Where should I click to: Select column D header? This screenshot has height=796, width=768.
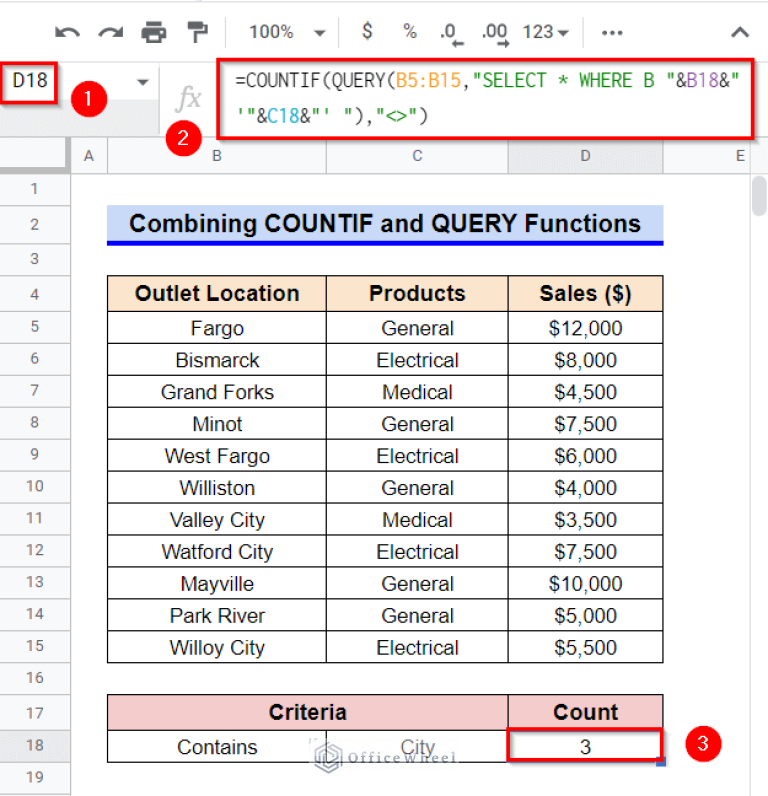[x=585, y=155]
